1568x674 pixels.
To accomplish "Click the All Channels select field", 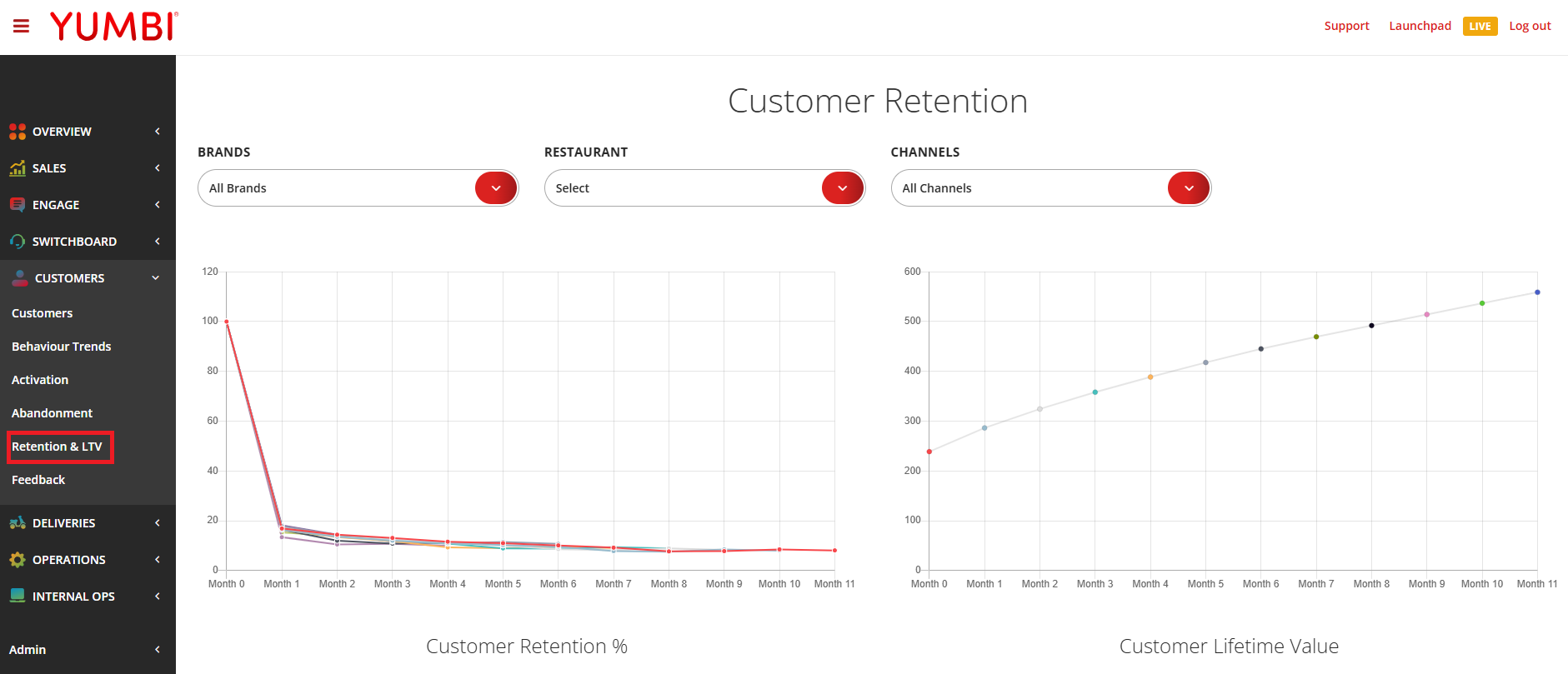I will tap(1051, 188).
